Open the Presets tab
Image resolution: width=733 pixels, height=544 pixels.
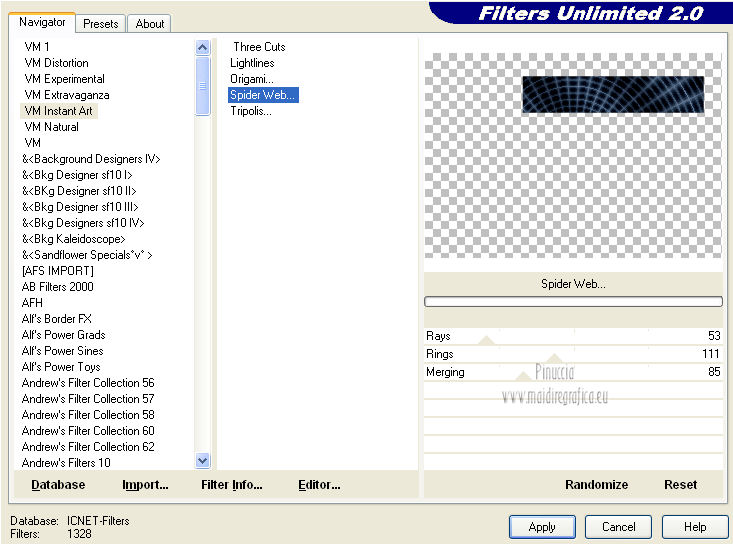(101, 24)
